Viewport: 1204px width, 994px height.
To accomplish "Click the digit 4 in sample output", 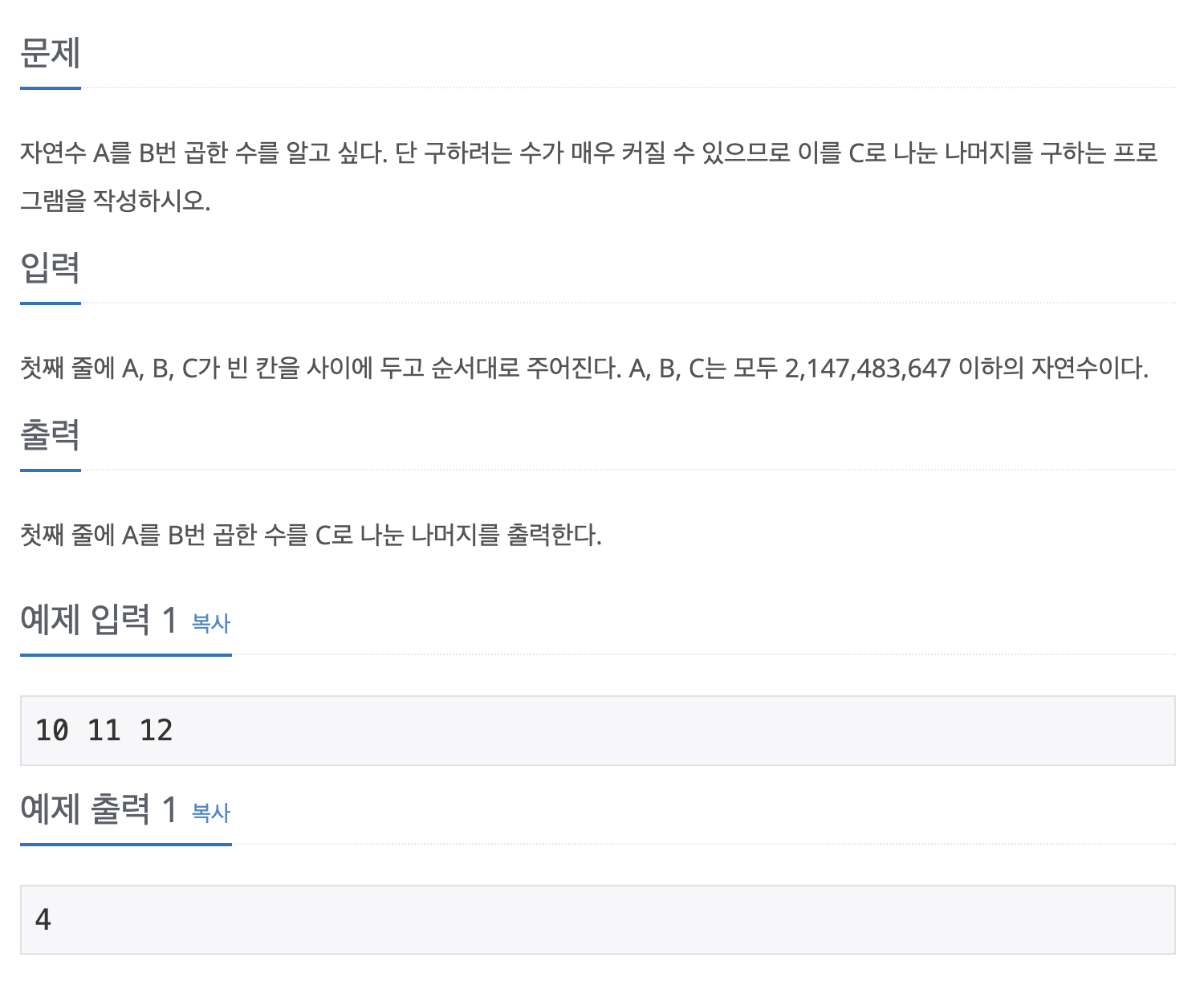I will [x=43, y=920].
